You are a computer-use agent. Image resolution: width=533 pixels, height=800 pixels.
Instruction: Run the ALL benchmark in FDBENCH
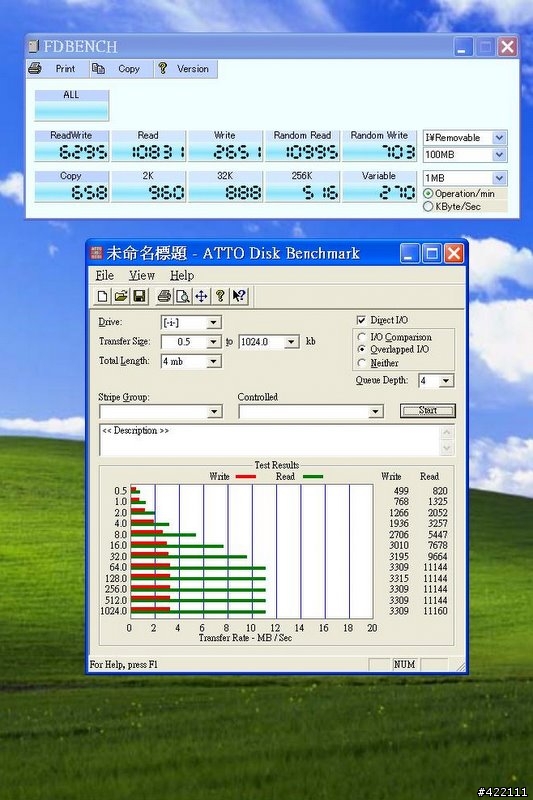click(71, 105)
